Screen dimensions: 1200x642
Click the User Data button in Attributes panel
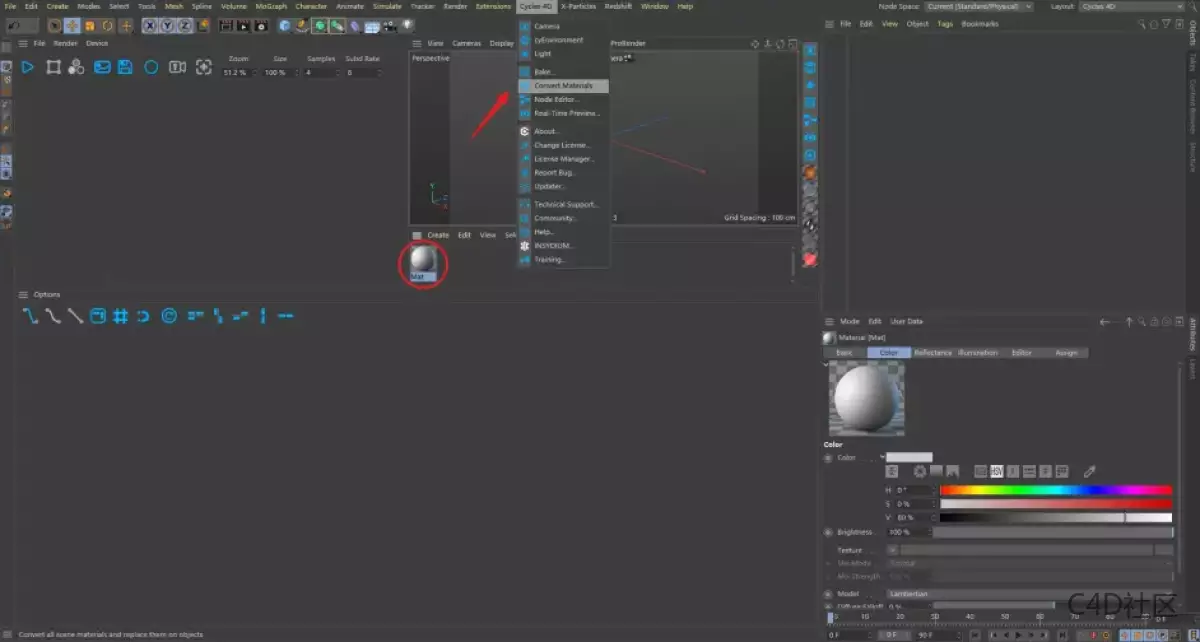(x=907, y=321)
